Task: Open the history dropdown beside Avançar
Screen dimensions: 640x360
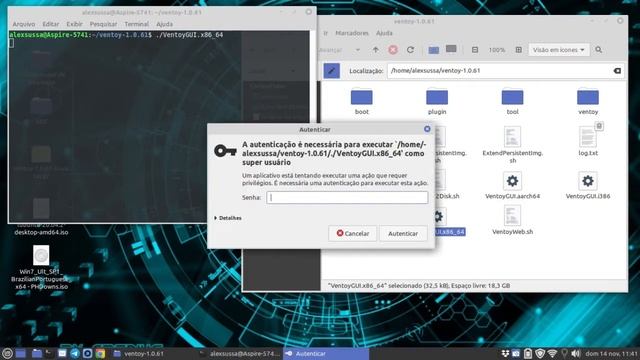Action: (x=358, y=50)
